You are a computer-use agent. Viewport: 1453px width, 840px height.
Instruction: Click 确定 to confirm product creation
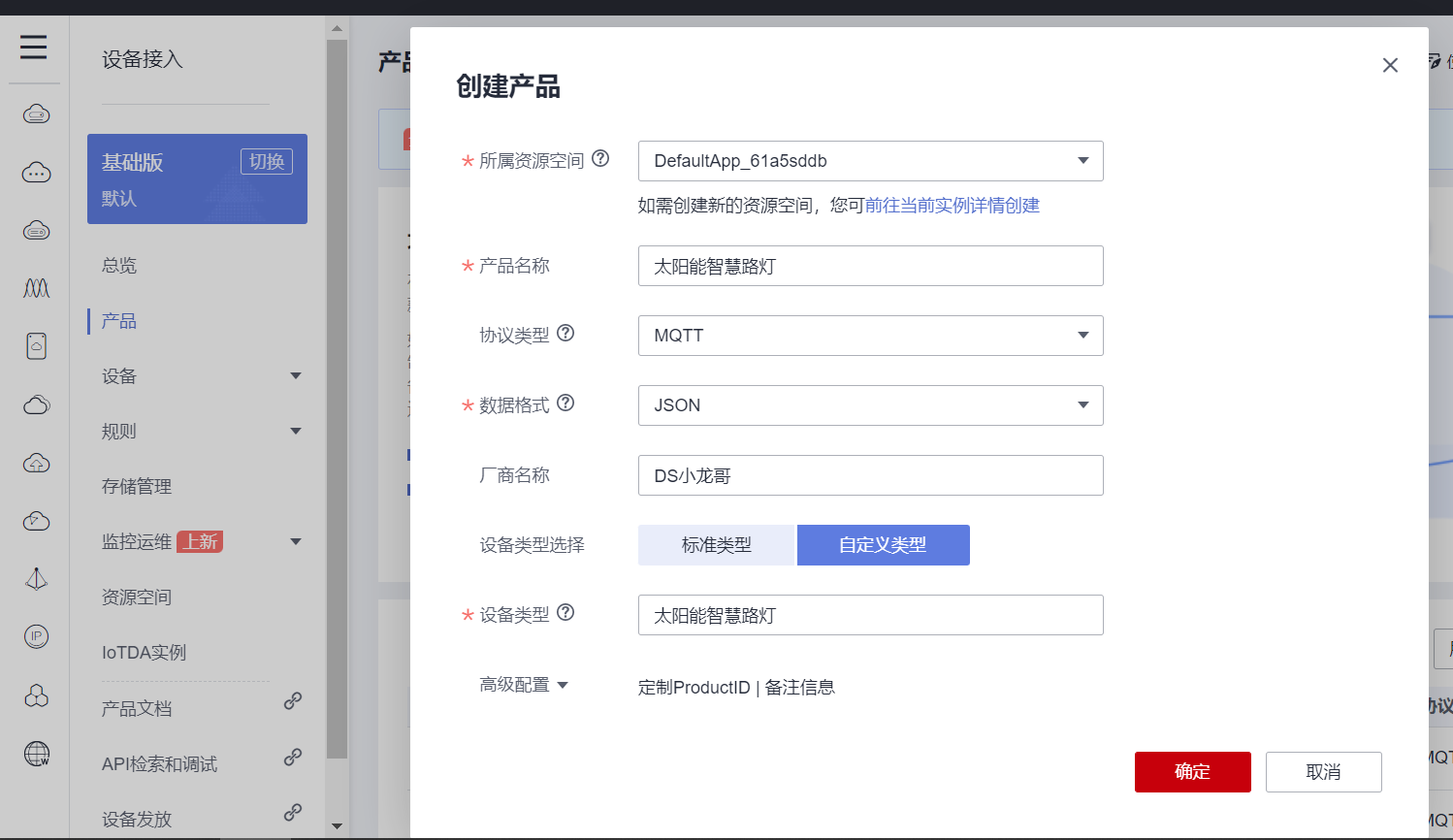pos(1192,772)
